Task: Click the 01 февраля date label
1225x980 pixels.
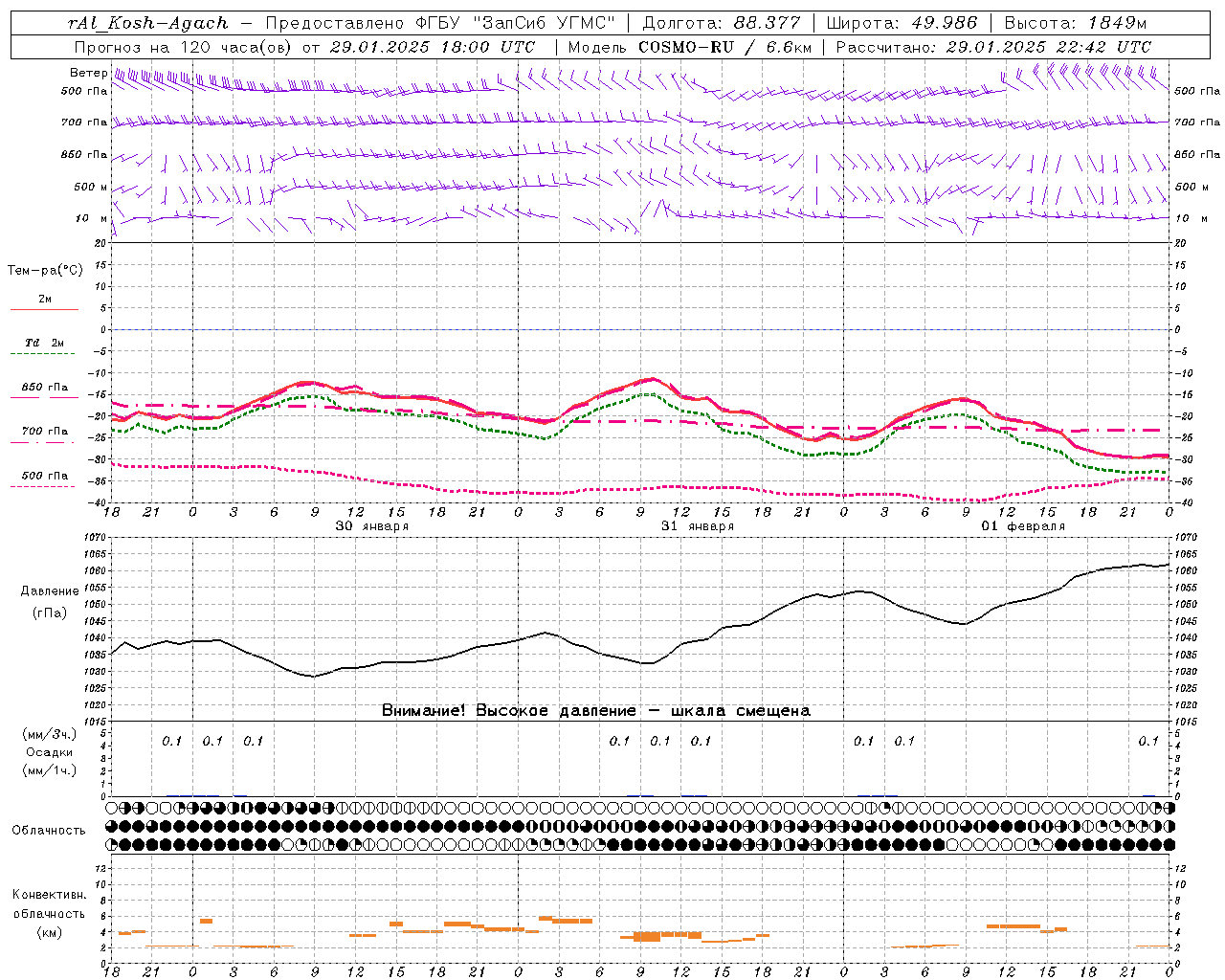Action: 1023,526
